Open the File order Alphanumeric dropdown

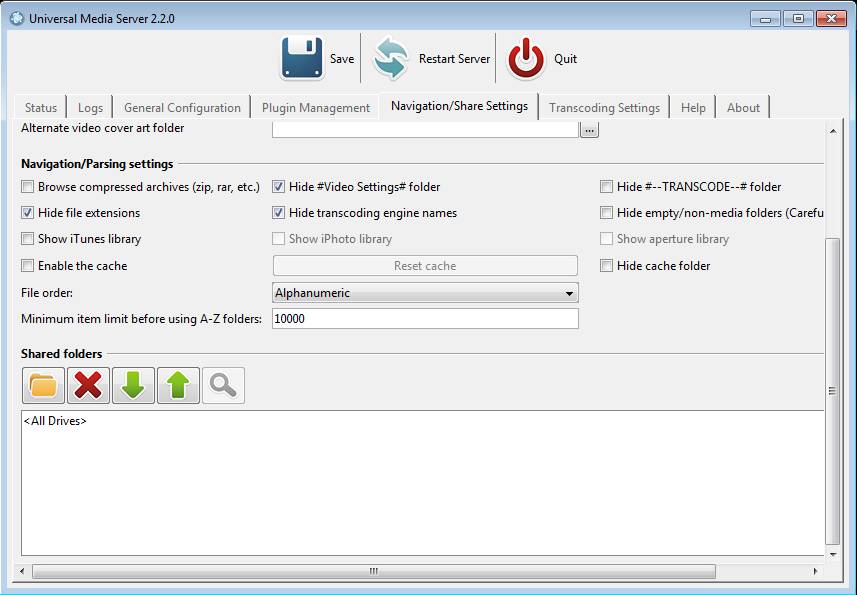pyautogui.click(x=425, y=293)
